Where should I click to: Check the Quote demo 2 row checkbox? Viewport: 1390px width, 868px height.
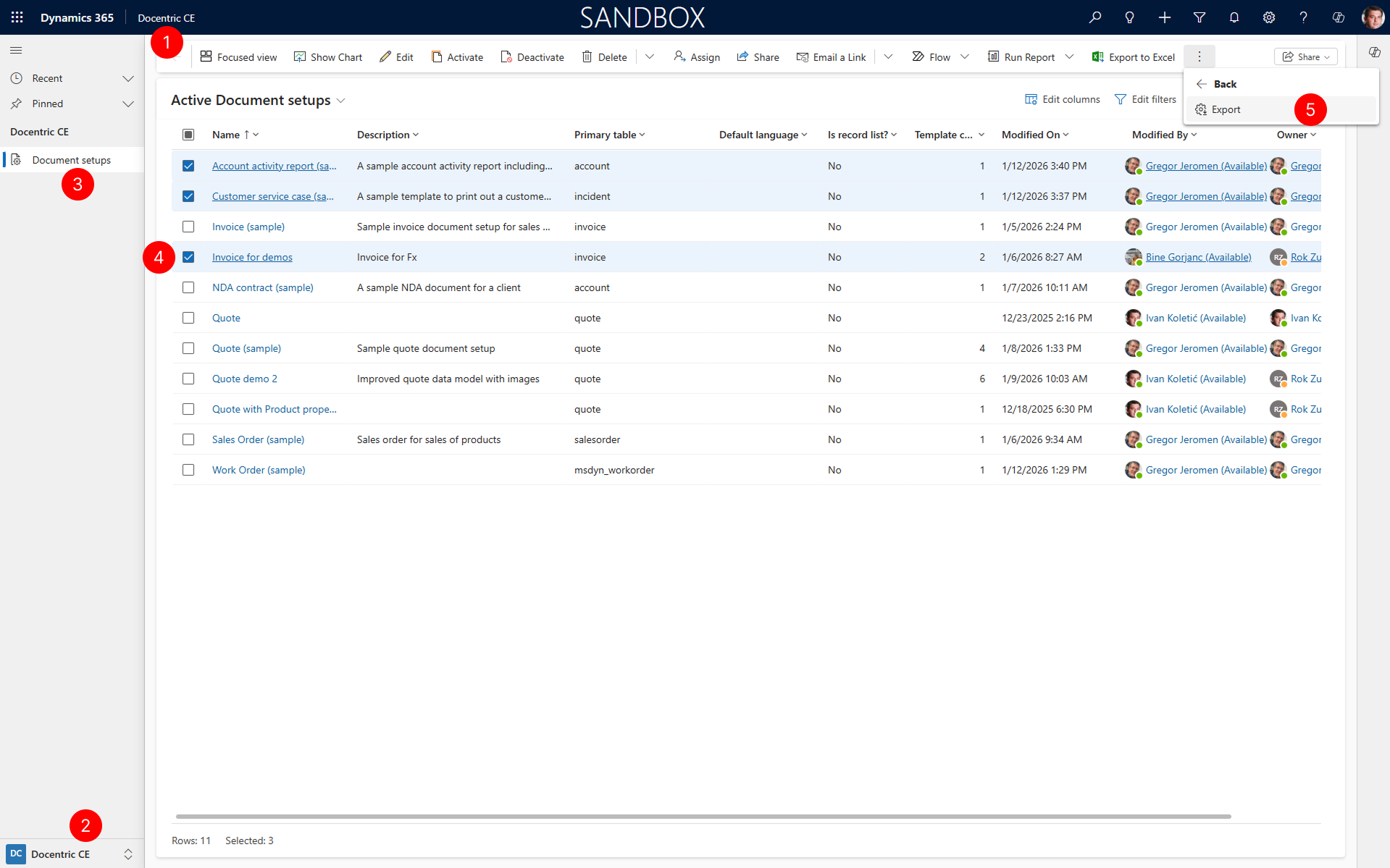pos(188,379)
